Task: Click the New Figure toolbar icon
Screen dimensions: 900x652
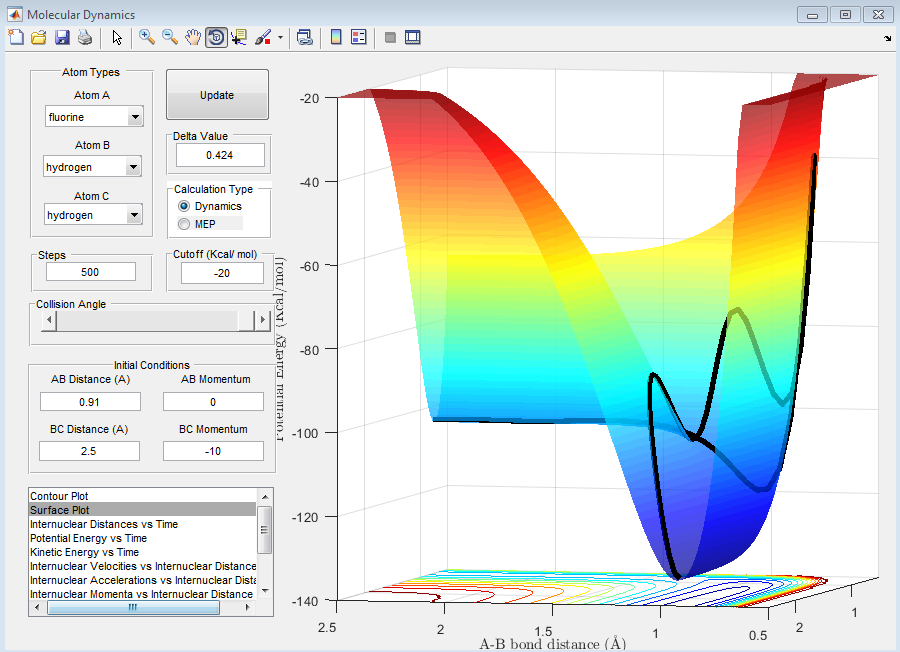Action: click(15, 38)
